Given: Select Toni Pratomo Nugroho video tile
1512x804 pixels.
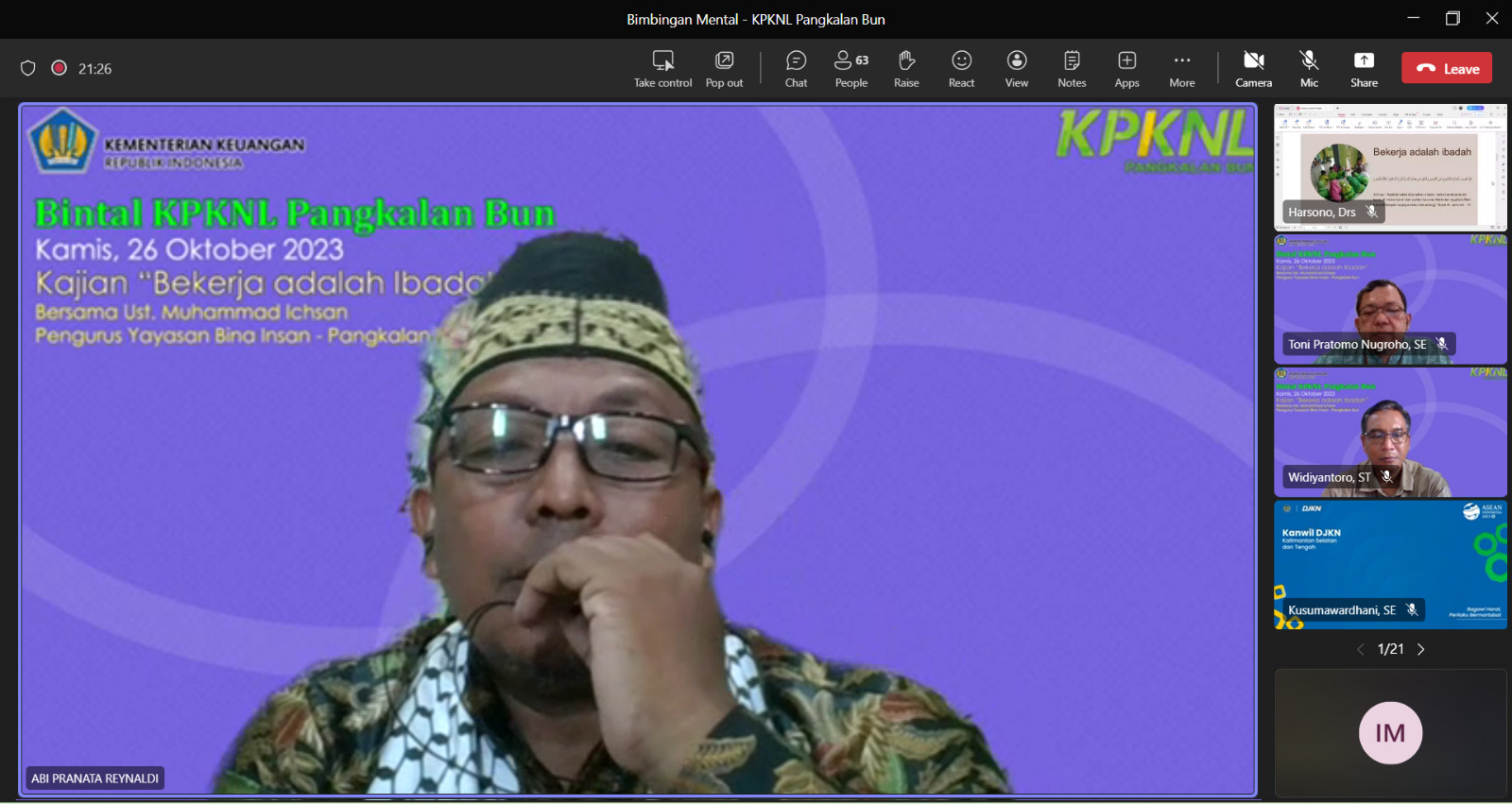Looking at the screenshot, I should (1390, 299).
